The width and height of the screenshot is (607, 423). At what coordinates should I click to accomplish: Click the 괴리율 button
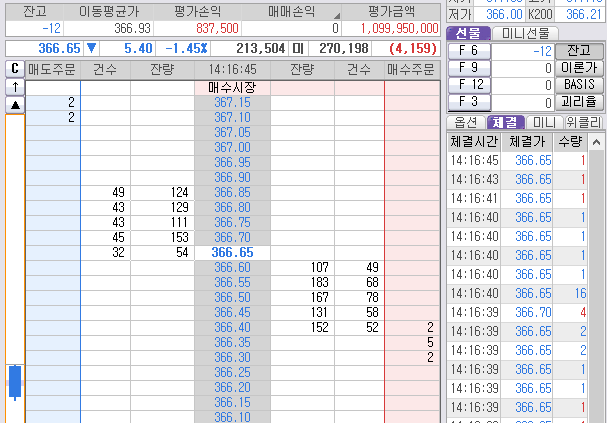[x=579, y=102]
